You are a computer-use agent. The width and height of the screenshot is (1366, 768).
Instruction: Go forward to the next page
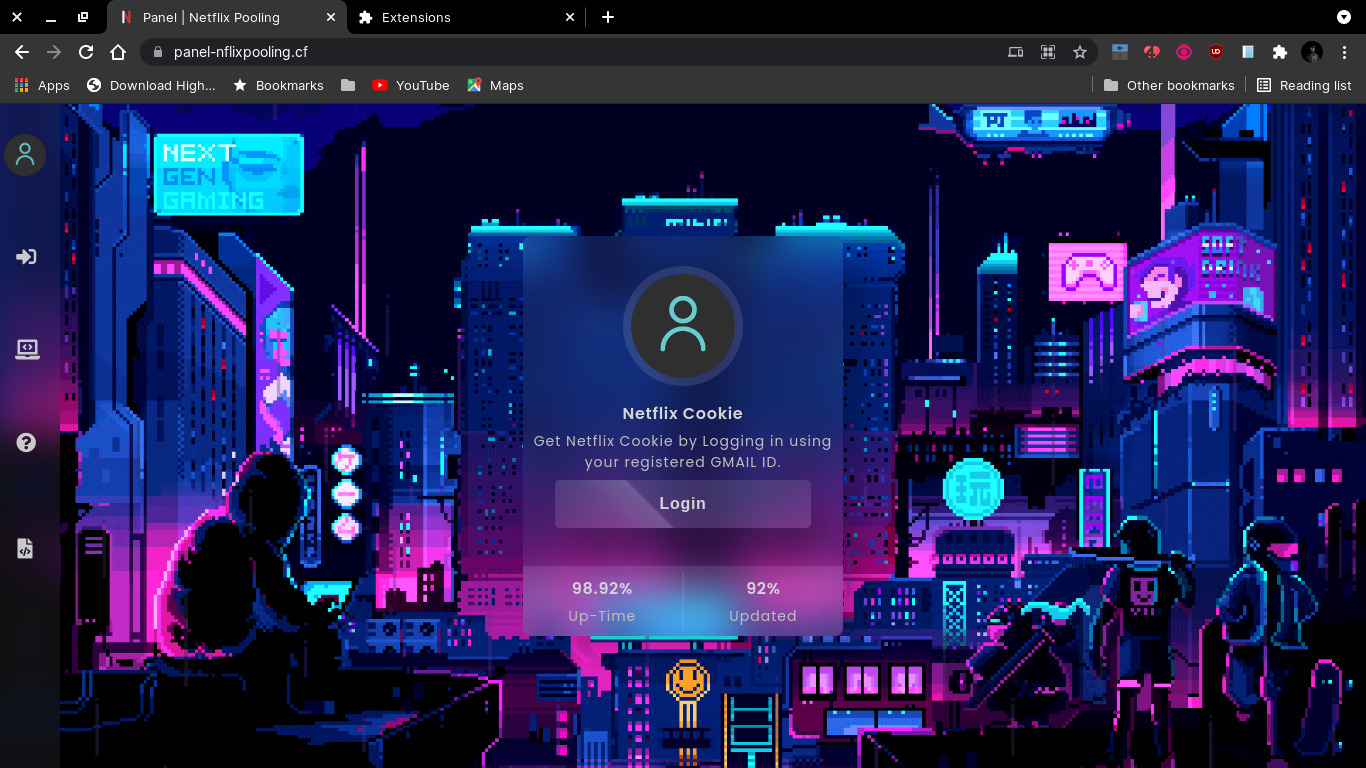point(54,52)
